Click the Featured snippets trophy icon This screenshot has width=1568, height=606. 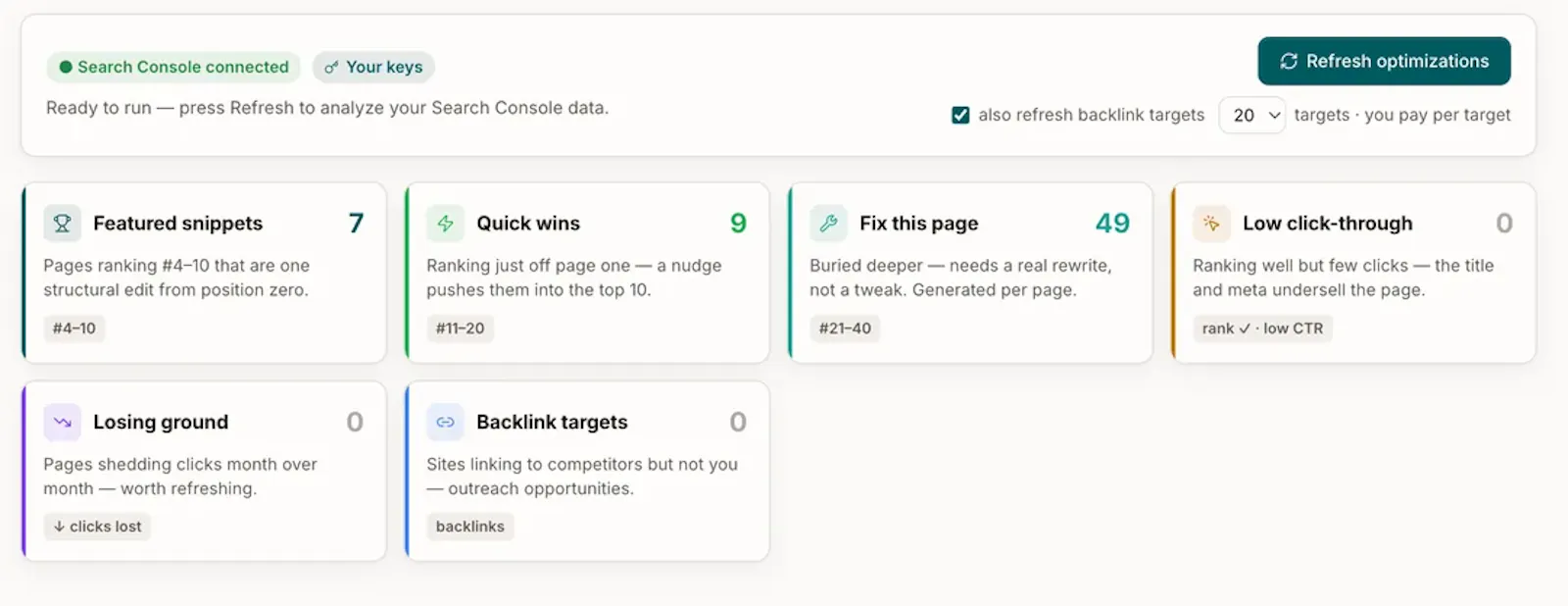62,224
